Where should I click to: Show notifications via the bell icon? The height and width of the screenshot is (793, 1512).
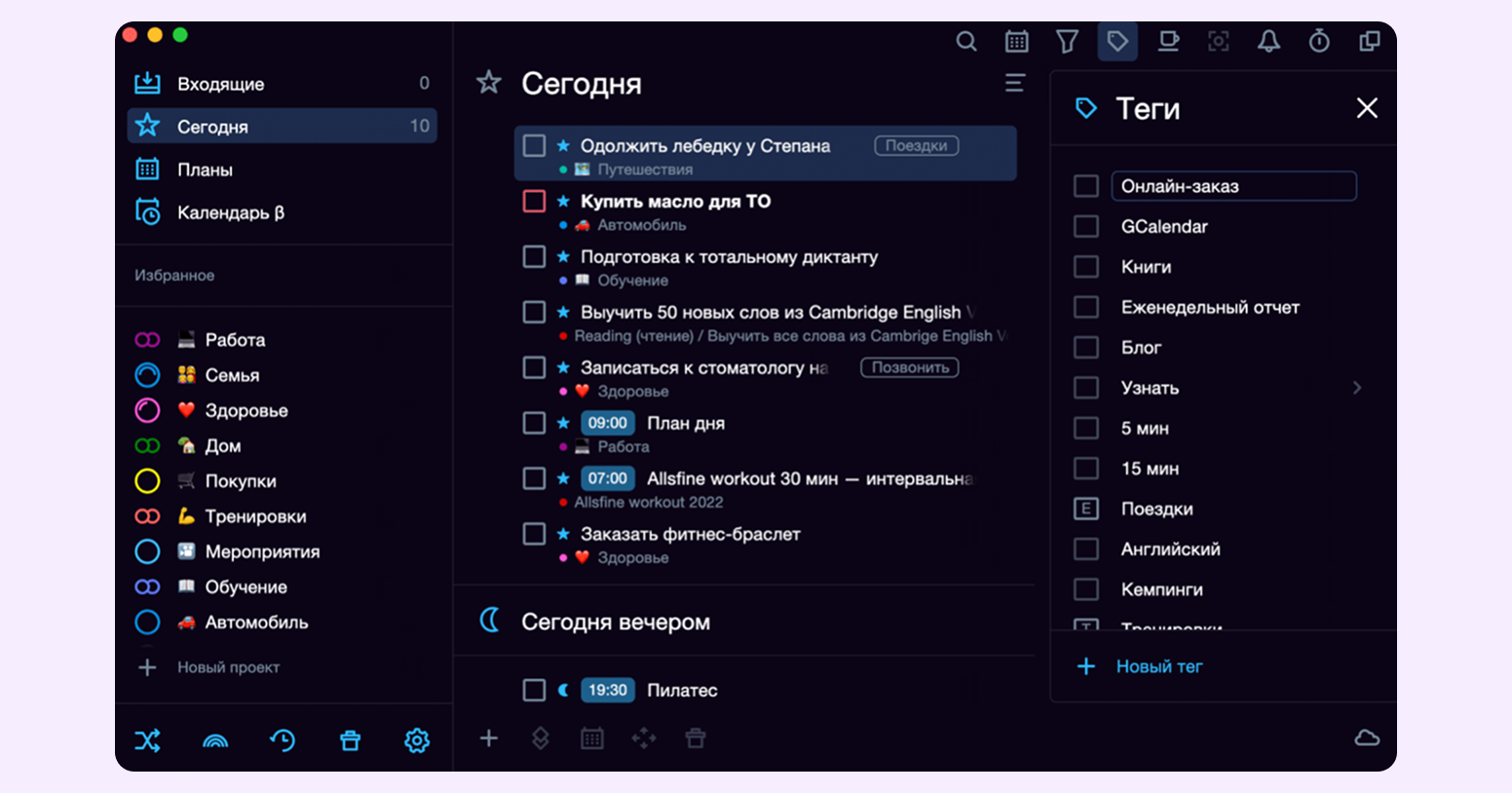1268,42
